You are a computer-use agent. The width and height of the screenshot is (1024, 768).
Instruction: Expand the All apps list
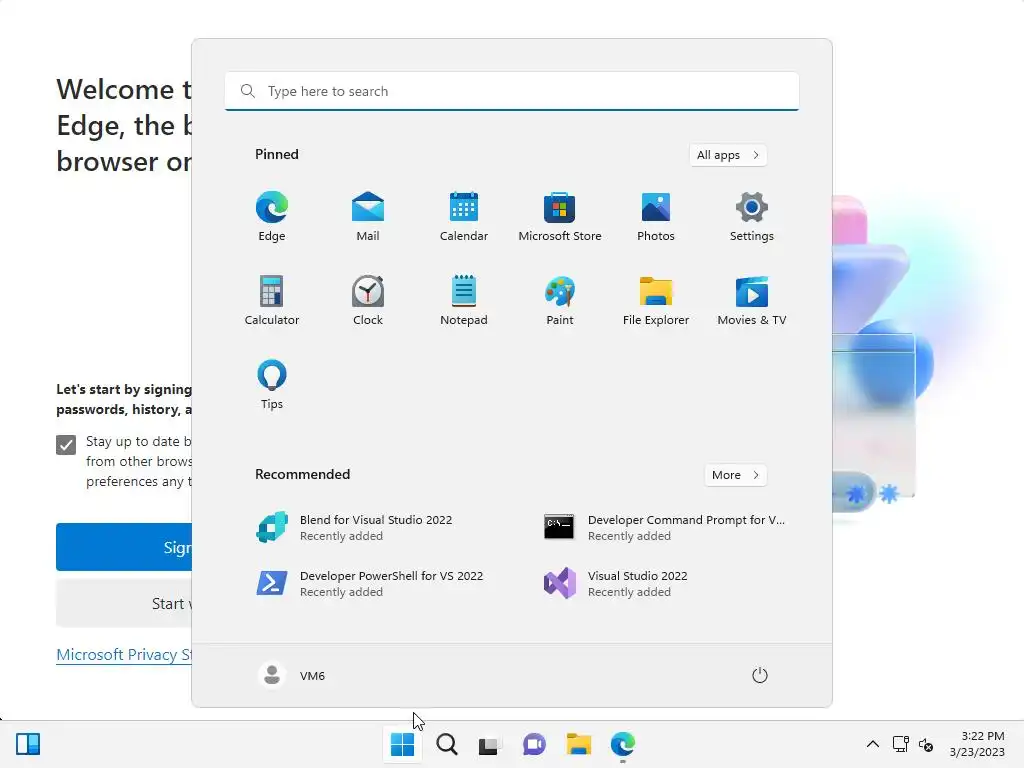click(x=728, y=155)
